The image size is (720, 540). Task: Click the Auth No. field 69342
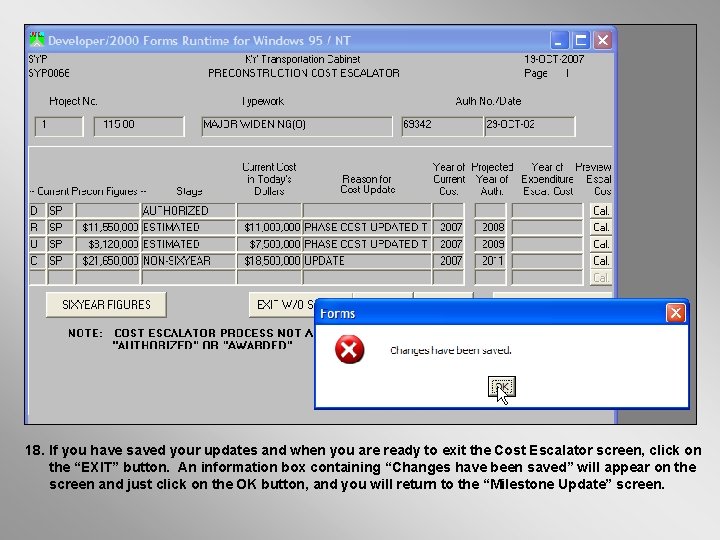tap(443, 126)
